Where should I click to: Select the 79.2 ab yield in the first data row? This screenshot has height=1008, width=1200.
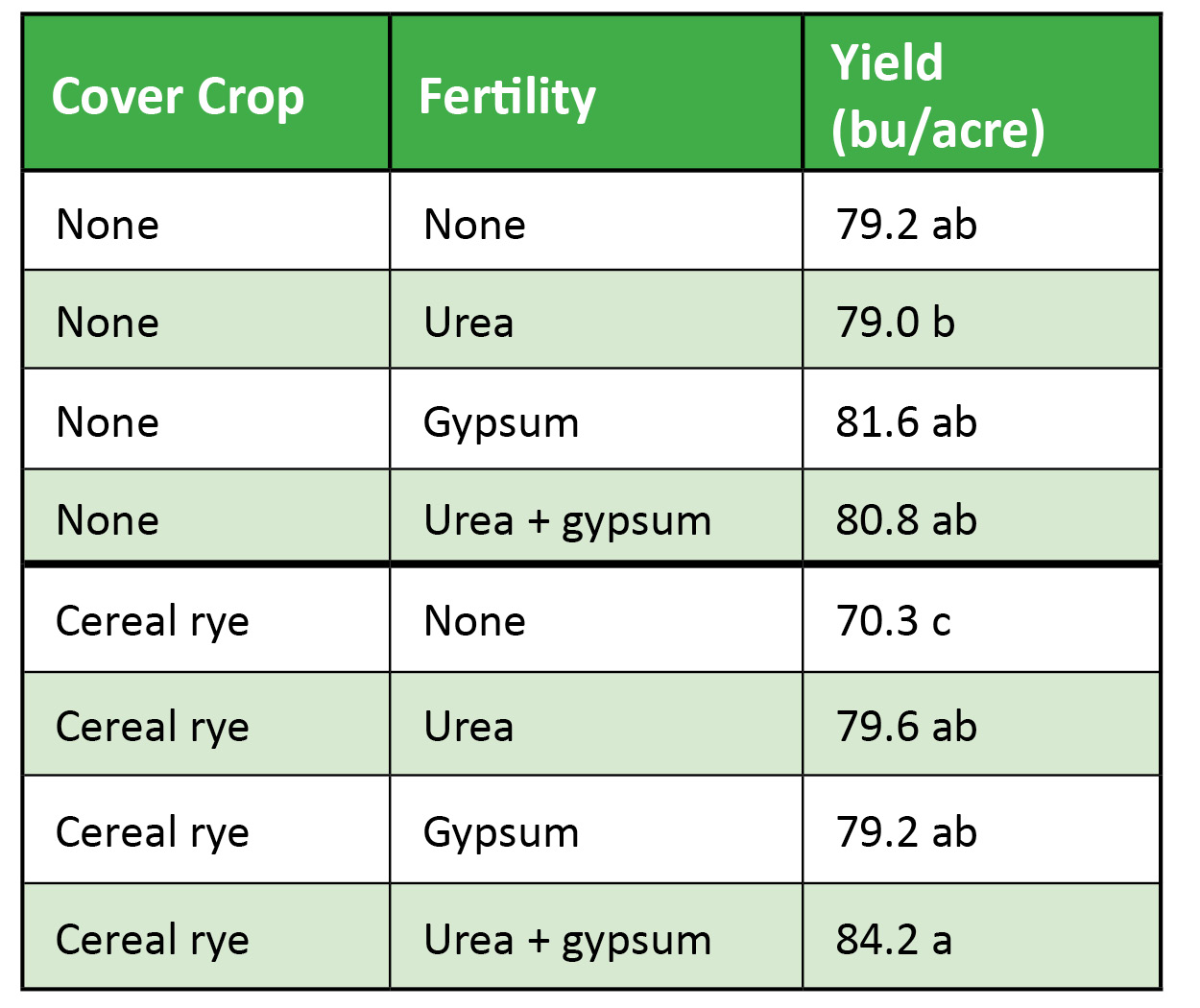[x=905, y=225]
